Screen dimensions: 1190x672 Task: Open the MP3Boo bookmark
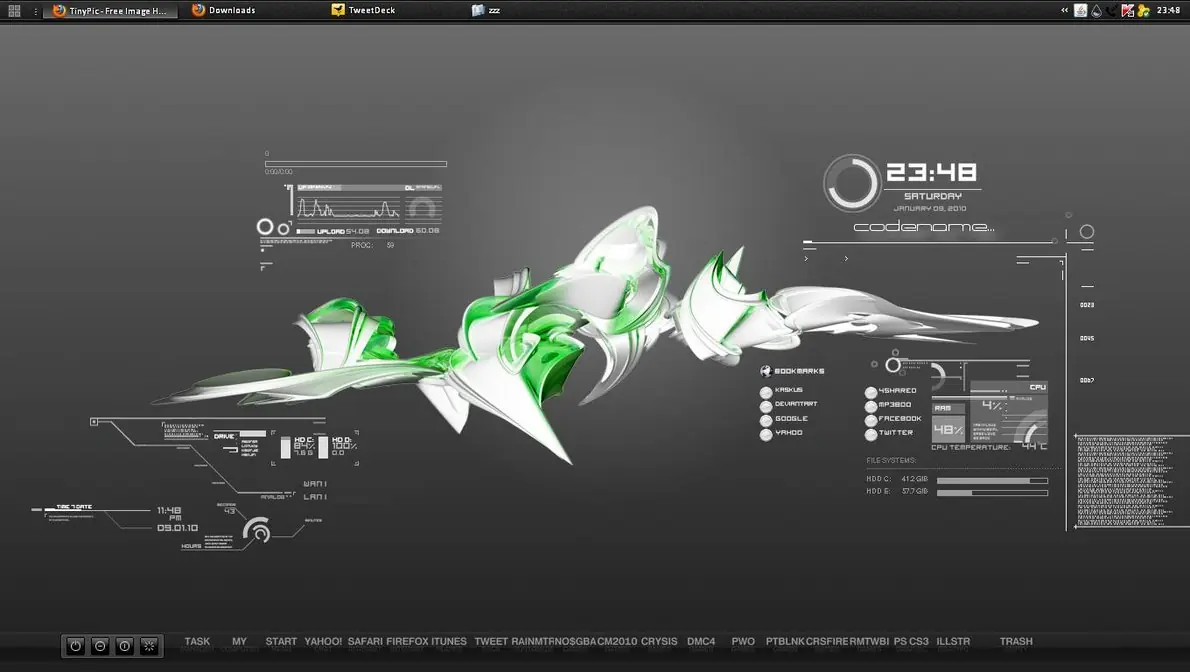pos(895,405)
